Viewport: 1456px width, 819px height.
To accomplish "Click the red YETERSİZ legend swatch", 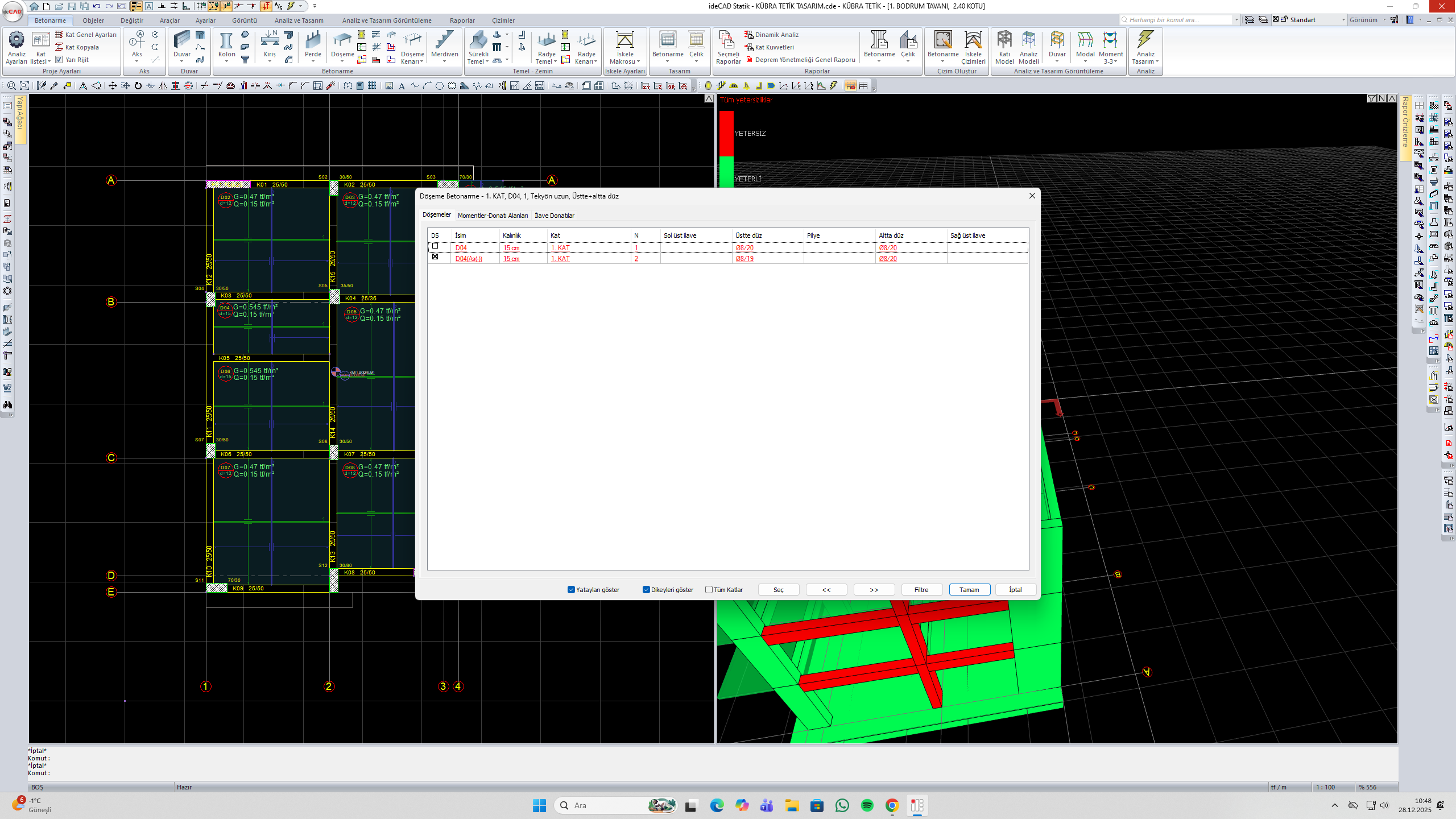I will tap(726, 133).
